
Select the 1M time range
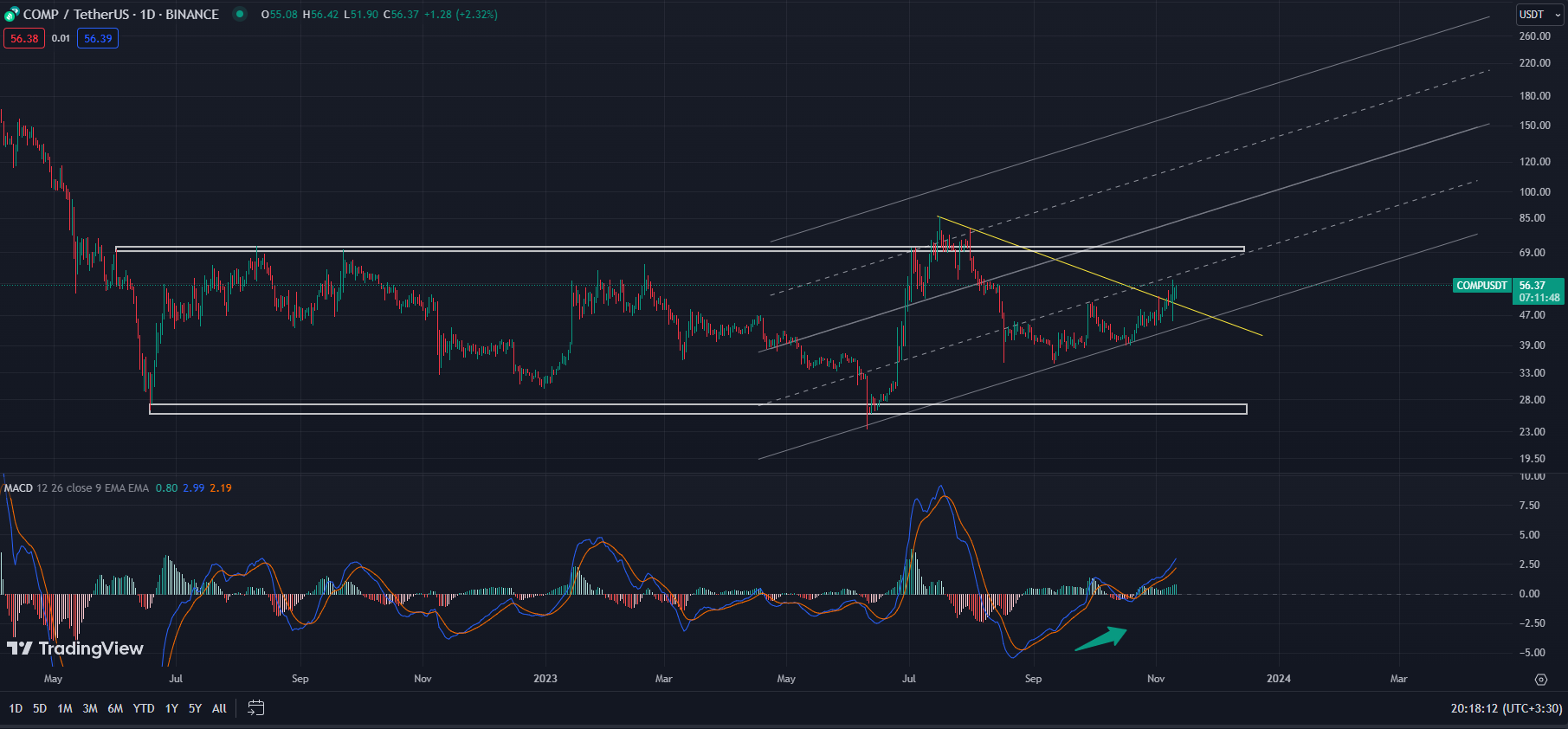point(65,708)
